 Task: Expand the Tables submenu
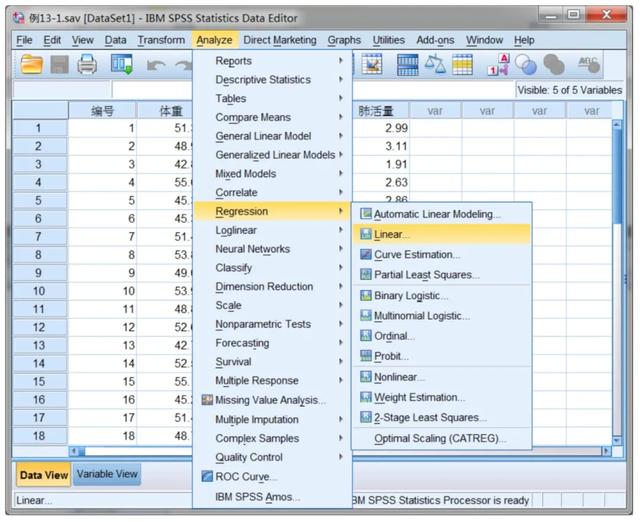click(272, 98)
